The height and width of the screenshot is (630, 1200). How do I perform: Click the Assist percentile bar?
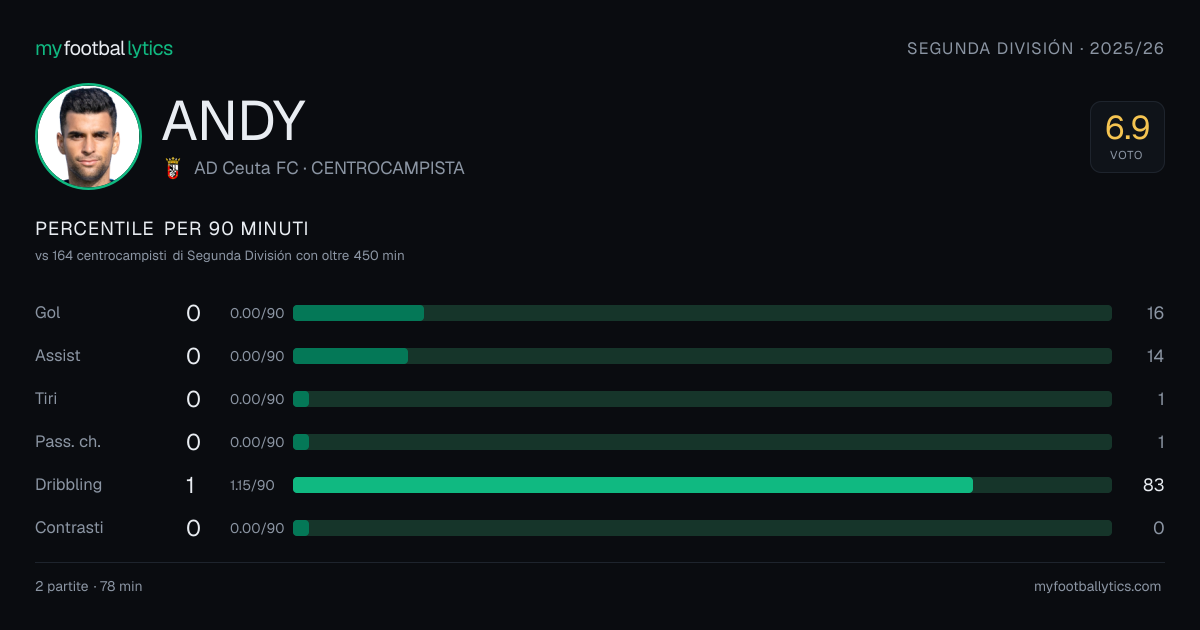[702, 356]
